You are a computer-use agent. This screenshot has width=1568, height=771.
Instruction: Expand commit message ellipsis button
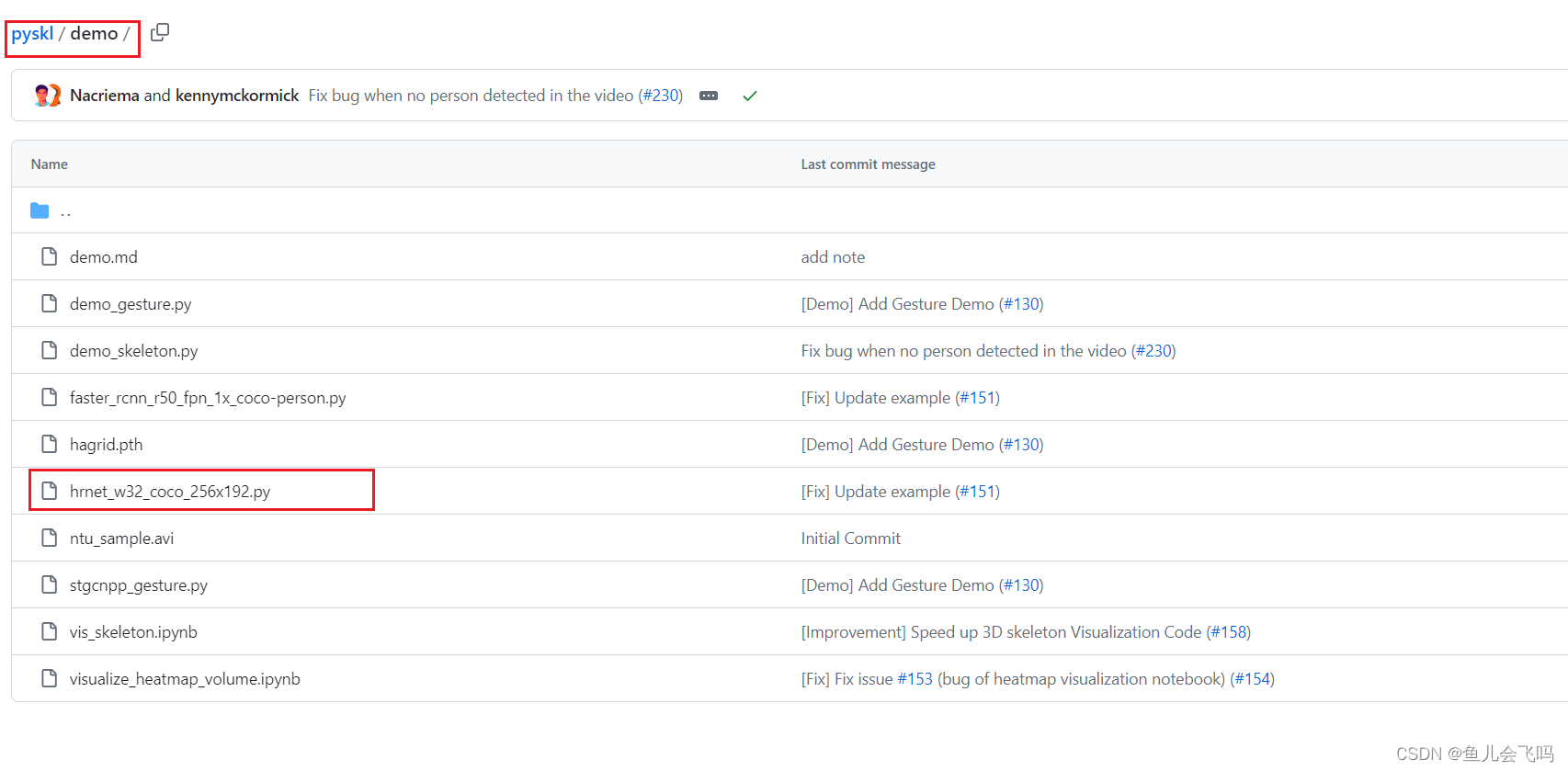[x=709, y=96]
